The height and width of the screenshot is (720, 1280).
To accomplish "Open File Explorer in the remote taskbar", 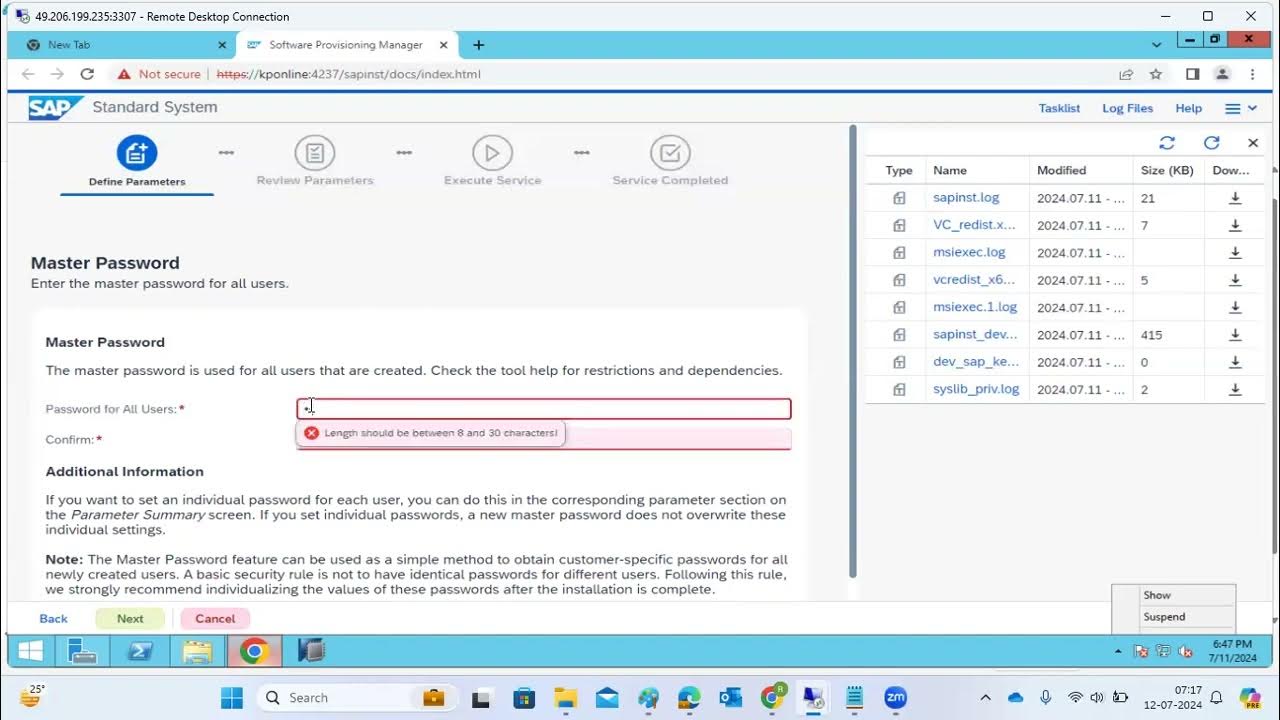I will (197, 652).
